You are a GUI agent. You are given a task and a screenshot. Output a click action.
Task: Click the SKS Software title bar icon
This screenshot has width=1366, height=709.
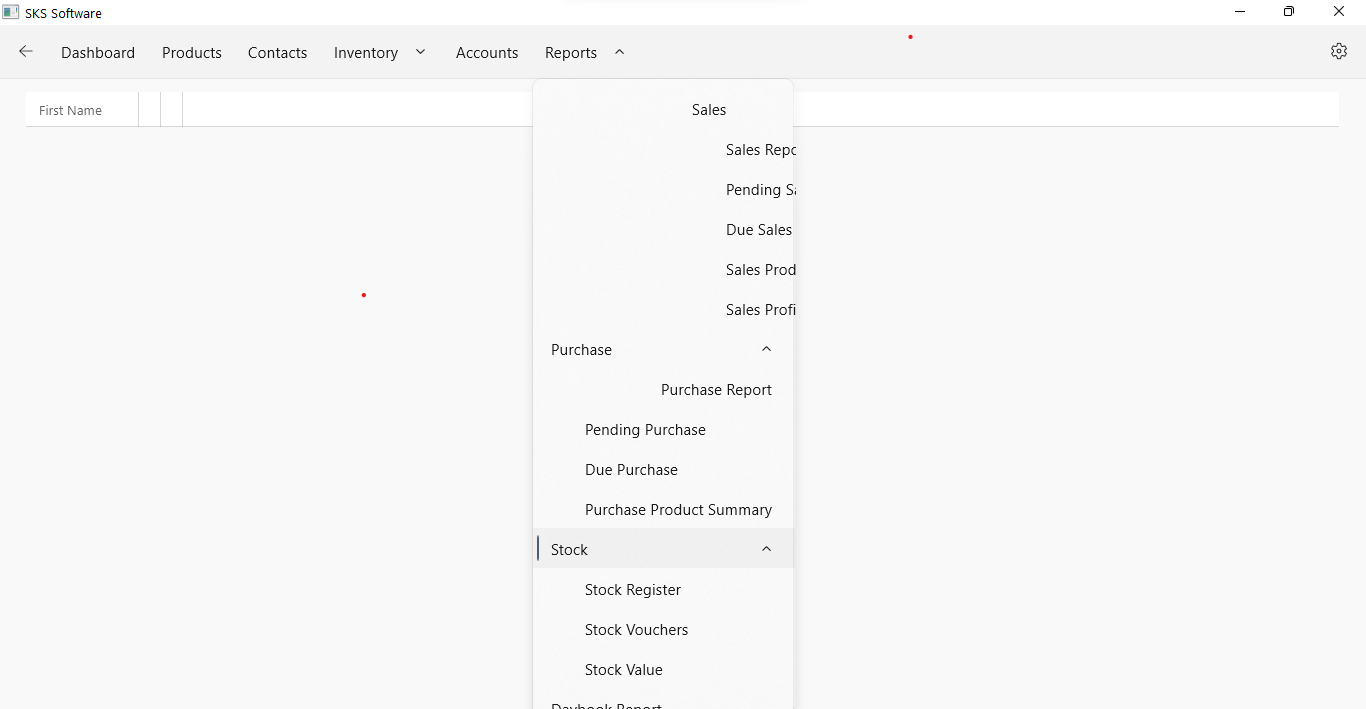(x=10, y=12)
